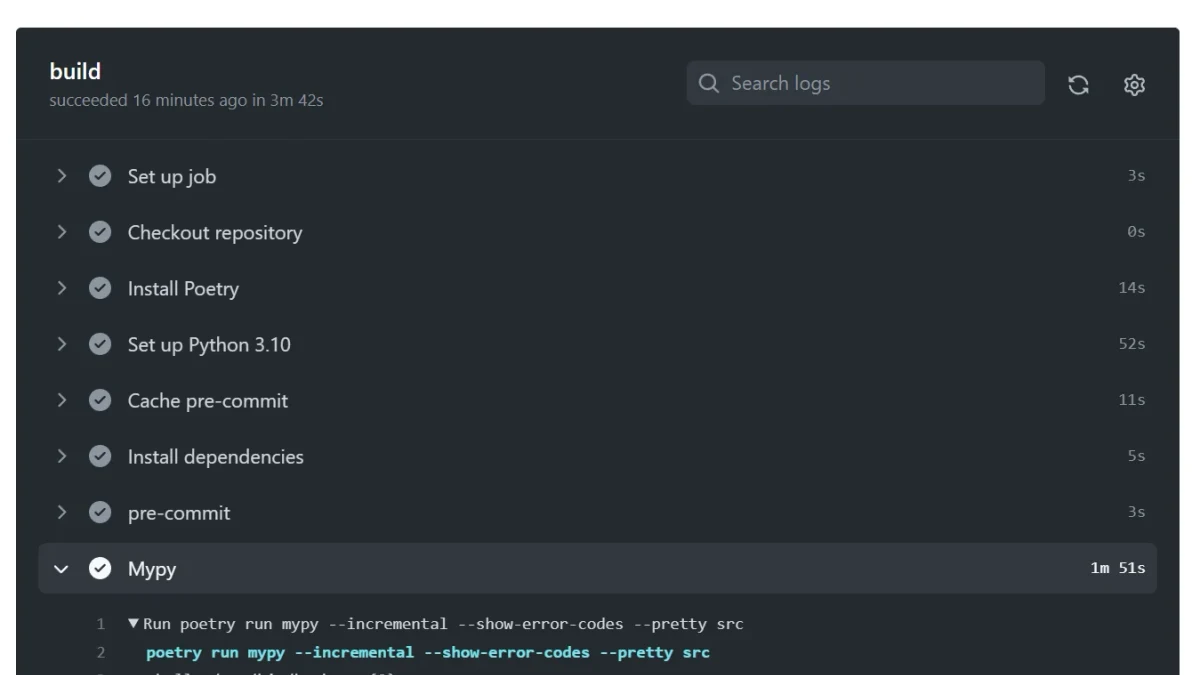Expand the Set up Python 3.10 step
Image resolution: width=1200 pixels, height=675 pixels.
pos(62,344)
